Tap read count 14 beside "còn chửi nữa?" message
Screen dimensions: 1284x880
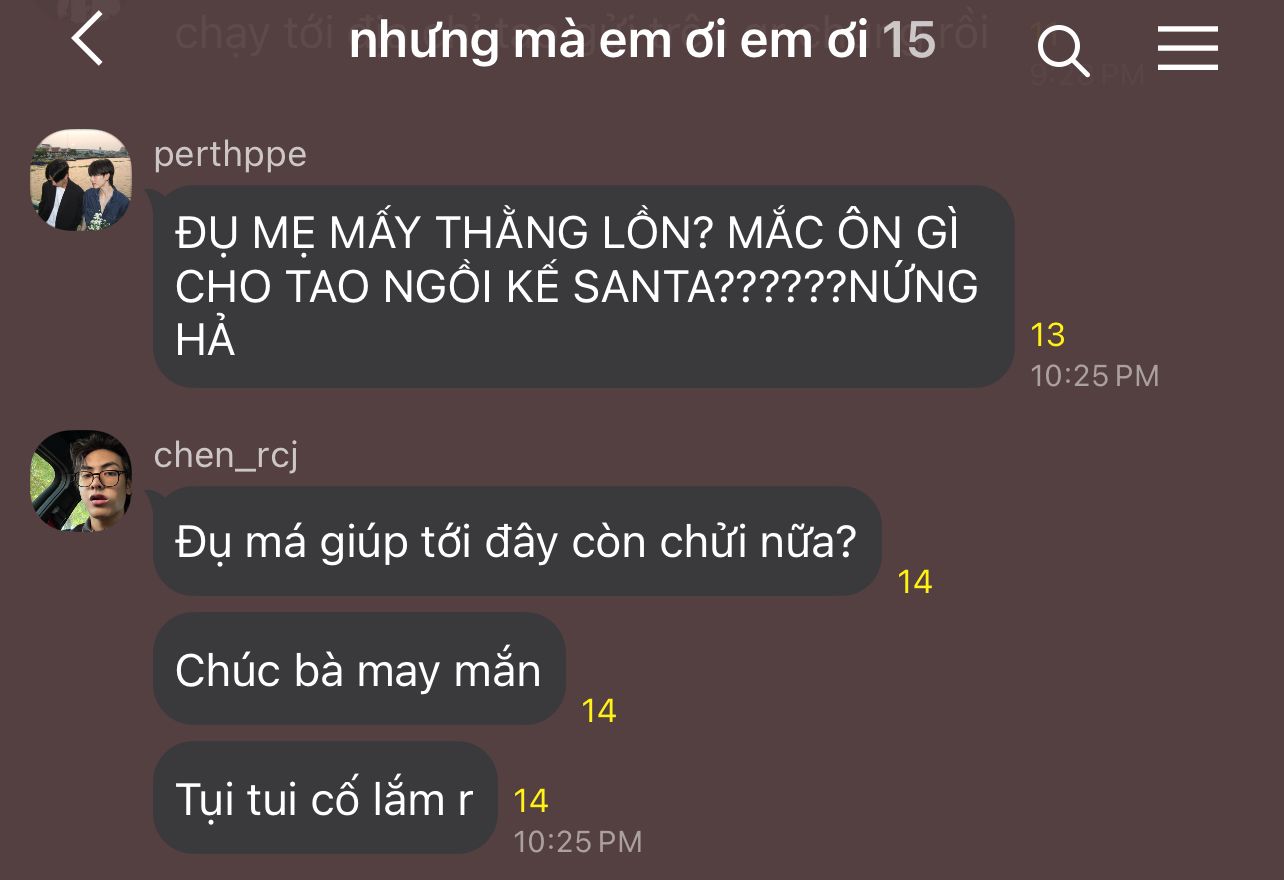pyautogui.click(x=915, y=582)
